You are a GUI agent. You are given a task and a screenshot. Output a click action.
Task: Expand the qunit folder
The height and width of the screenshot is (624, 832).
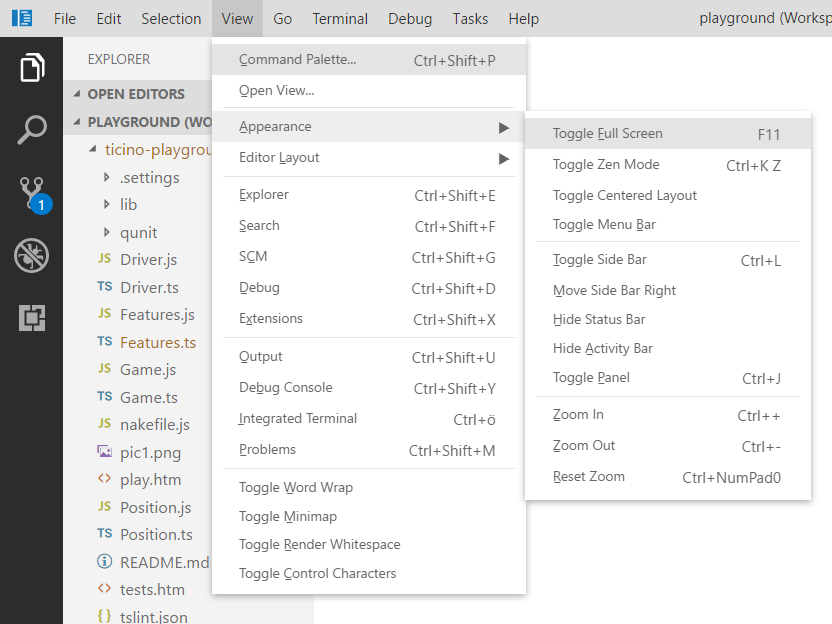pyautogui.click(x=107, y=232)
